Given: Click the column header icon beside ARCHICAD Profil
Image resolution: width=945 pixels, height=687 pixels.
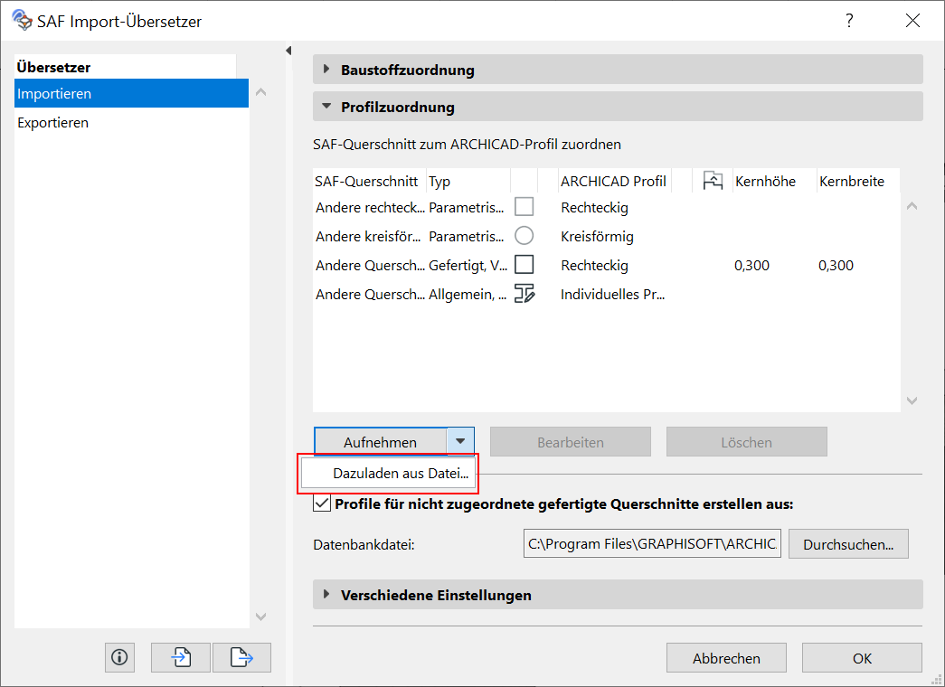Looking at the screenshot, I should pos(712,181).
